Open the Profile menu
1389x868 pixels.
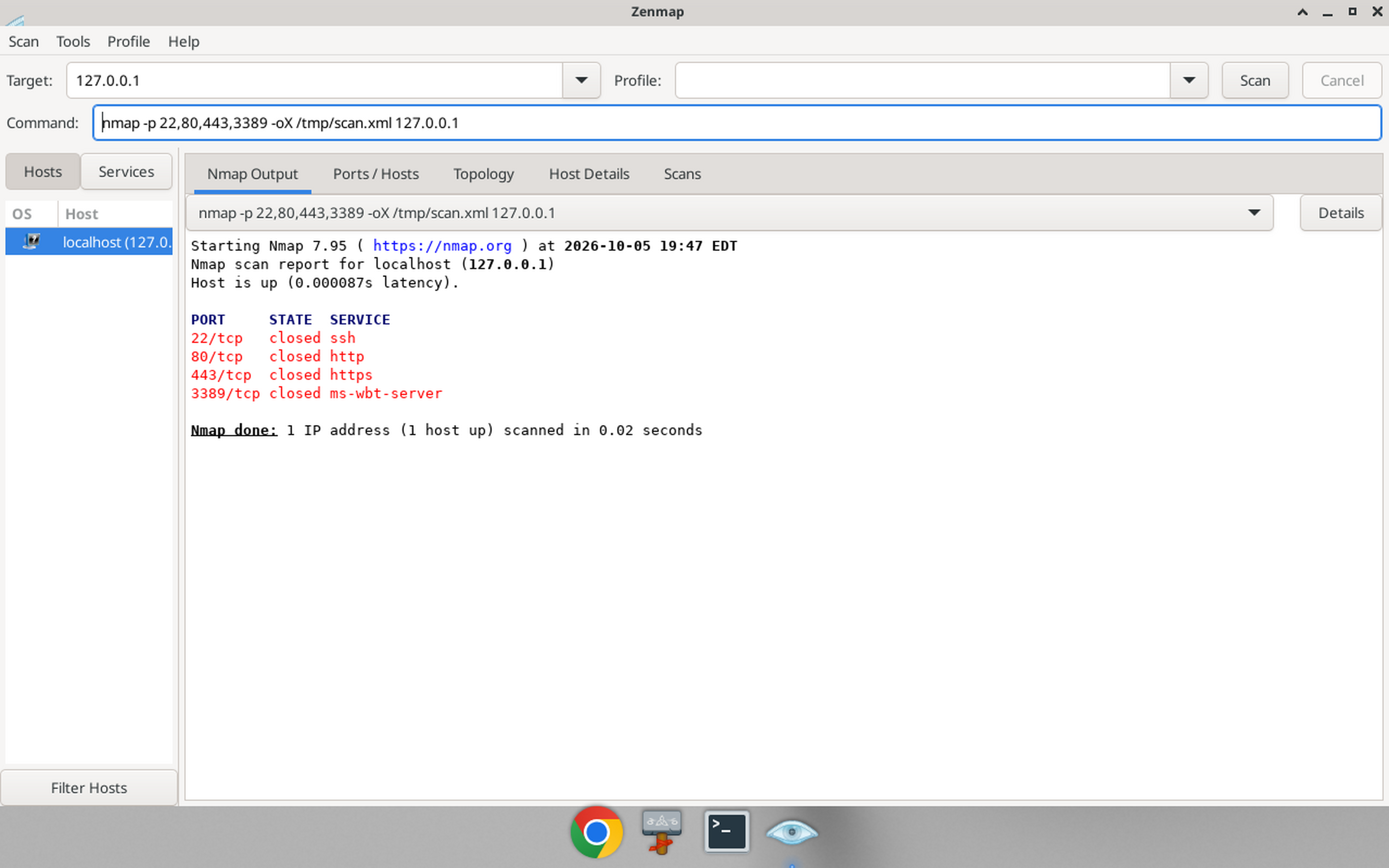pos(128,41)
